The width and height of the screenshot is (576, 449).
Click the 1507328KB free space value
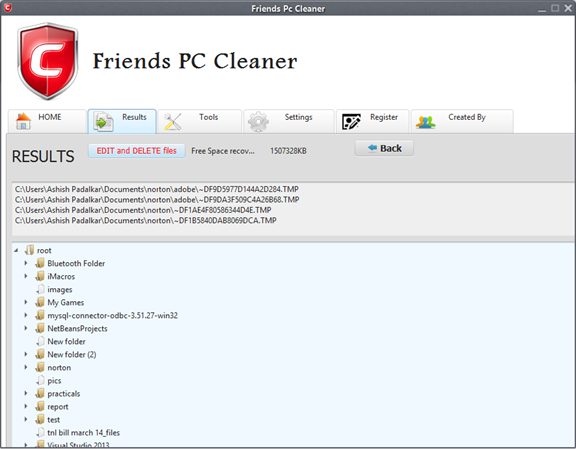click(x=288, y=151)
